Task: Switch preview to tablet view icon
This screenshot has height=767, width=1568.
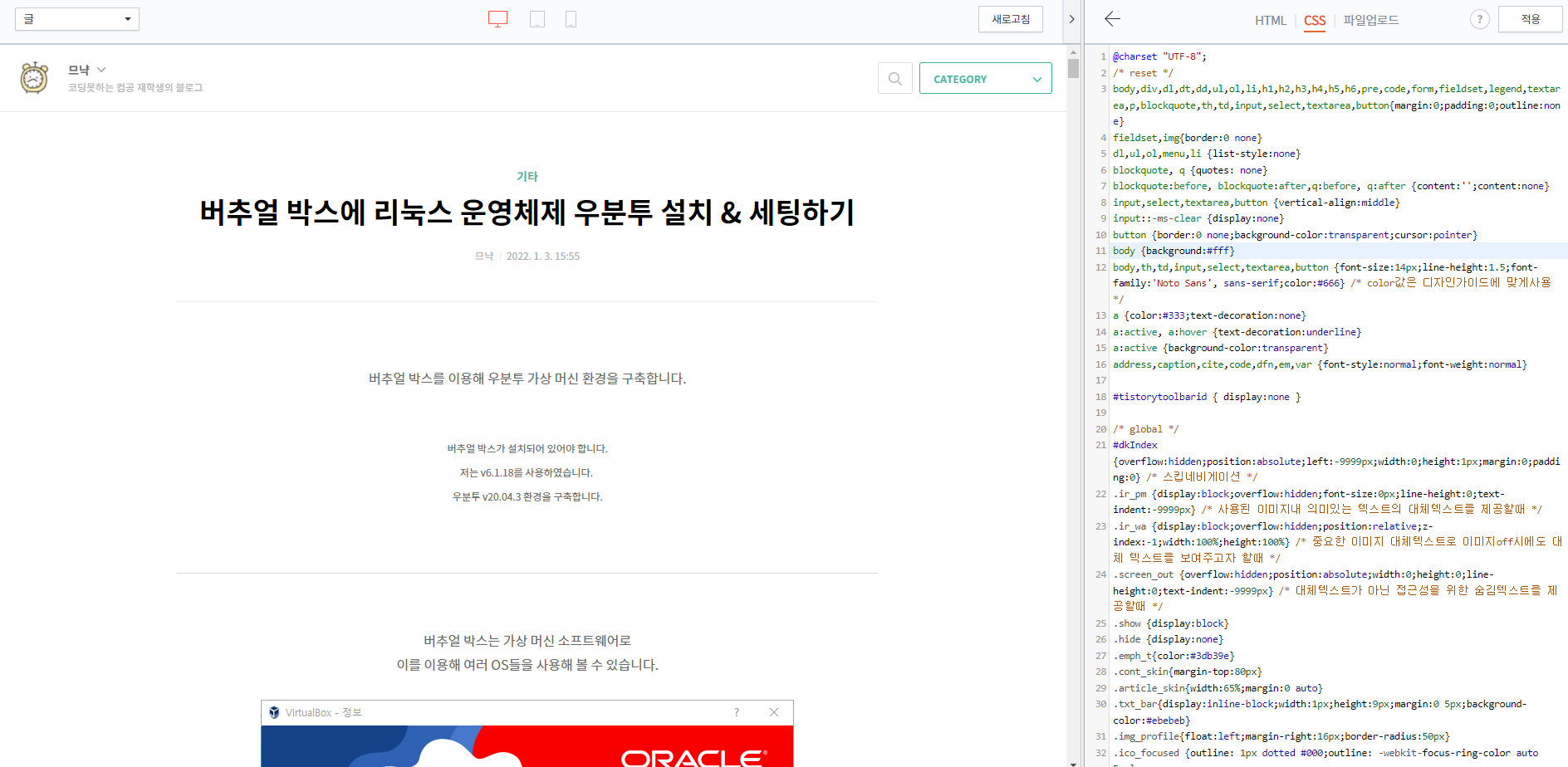Action: pos(537,19)
